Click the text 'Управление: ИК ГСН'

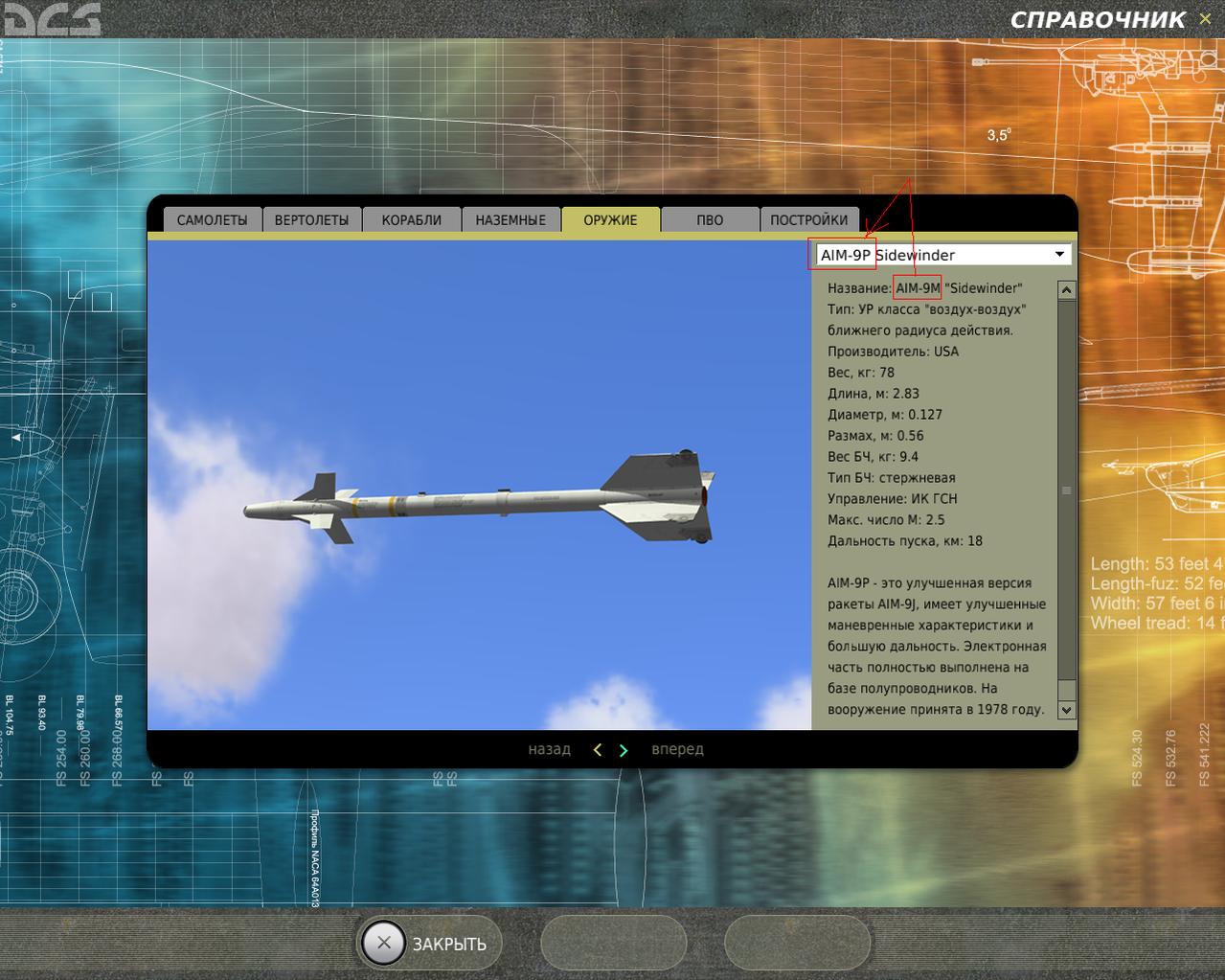click(893, 499)
